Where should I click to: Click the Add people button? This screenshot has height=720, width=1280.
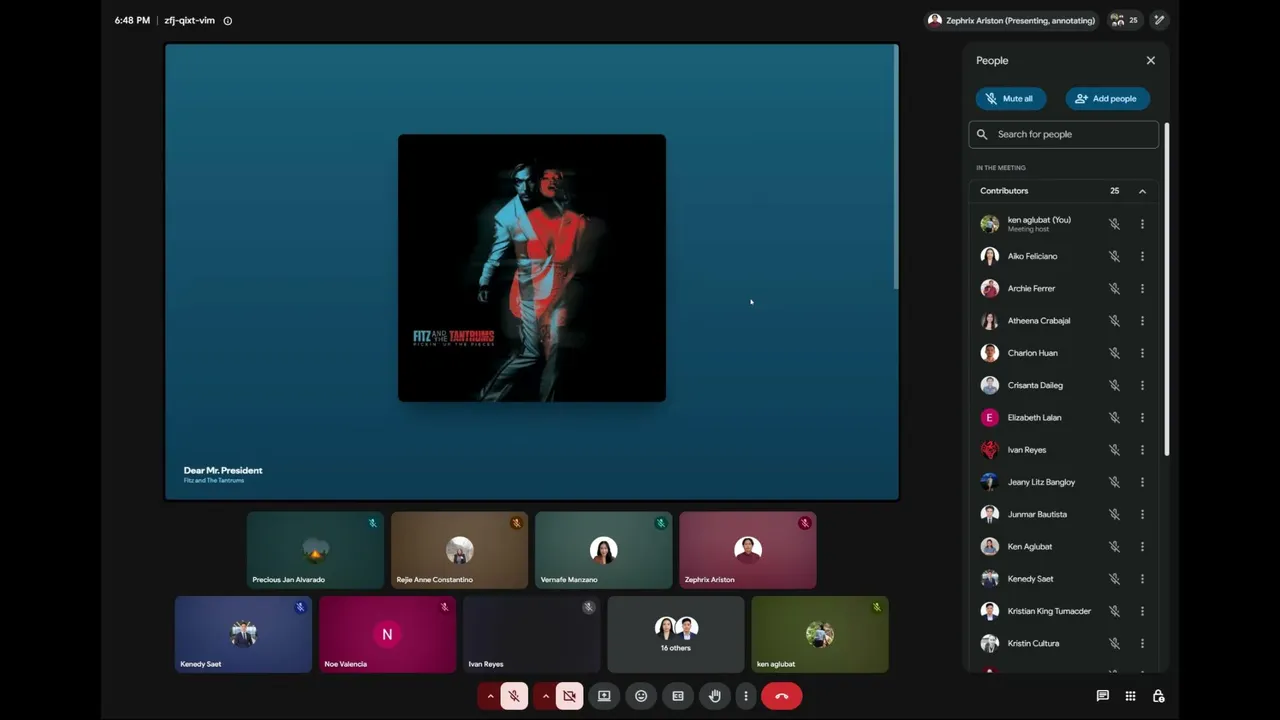pyautogui.click(x=1107, y=98)
